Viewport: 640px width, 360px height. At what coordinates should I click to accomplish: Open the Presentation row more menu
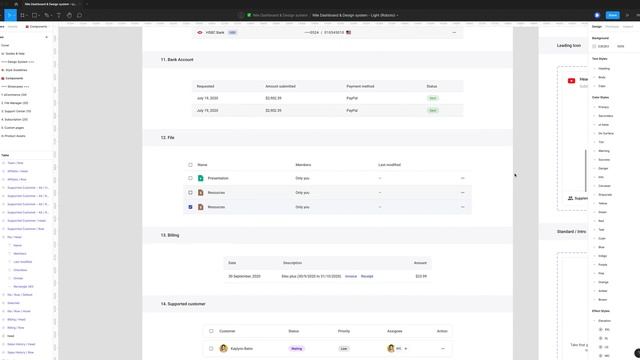(462, 178)
